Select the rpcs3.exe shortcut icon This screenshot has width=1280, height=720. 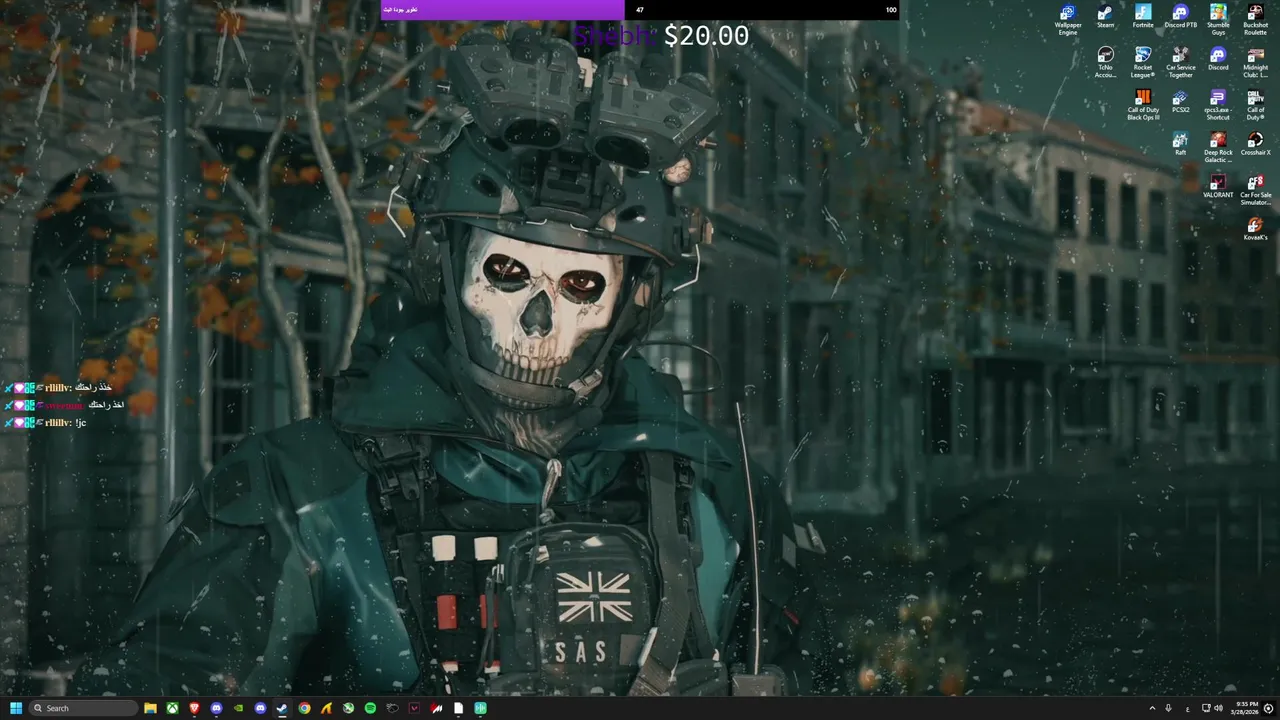tap(1218, 105)
